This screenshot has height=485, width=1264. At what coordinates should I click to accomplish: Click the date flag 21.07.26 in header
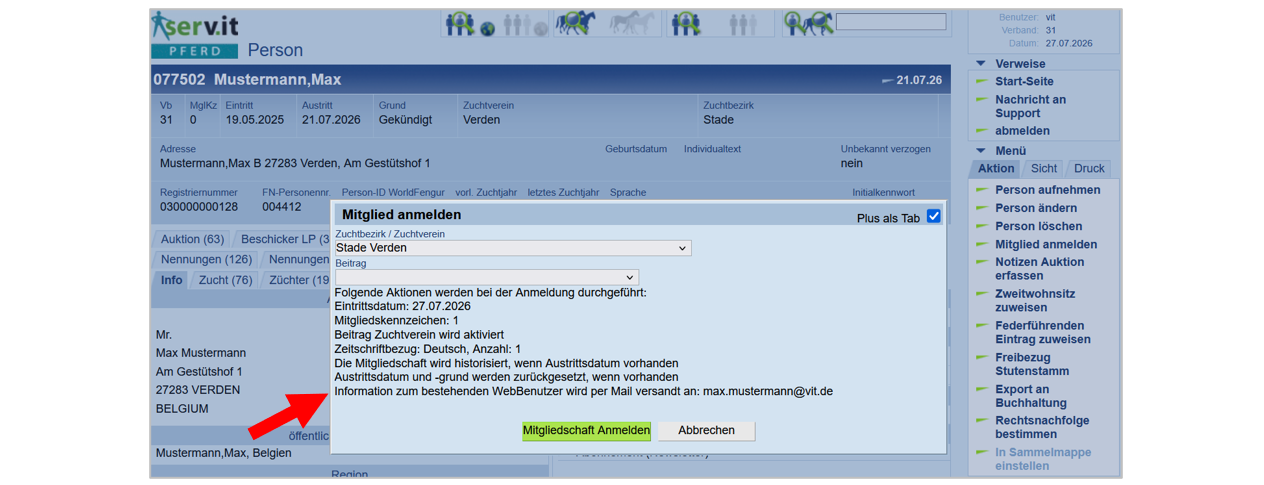click(x=911, y=80)
